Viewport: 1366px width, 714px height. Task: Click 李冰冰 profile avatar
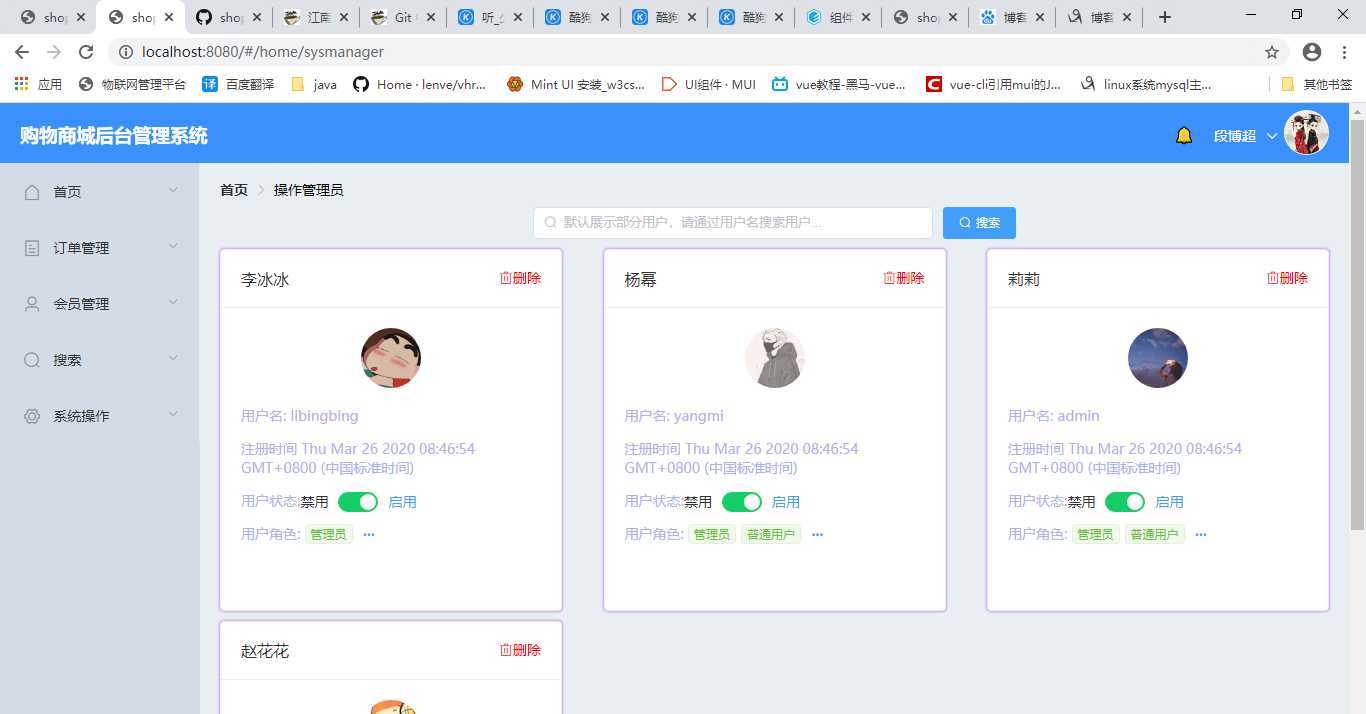[391, 358]
